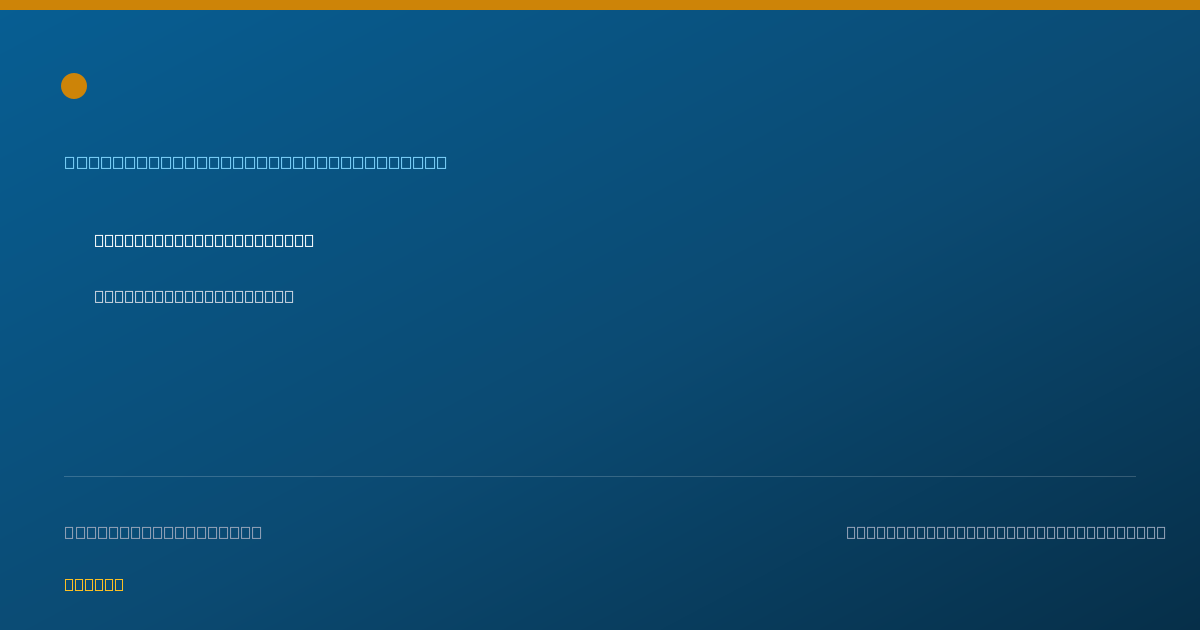1200x630 pixels.
Task: Click the last character box of the left footer text
Action: [257, 532]
